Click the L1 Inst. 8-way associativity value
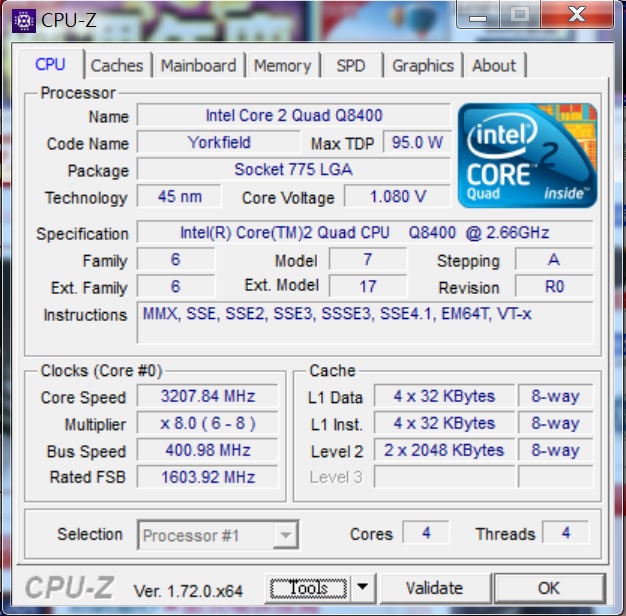This screenshot has width=626, height=616. coord(555,423)
